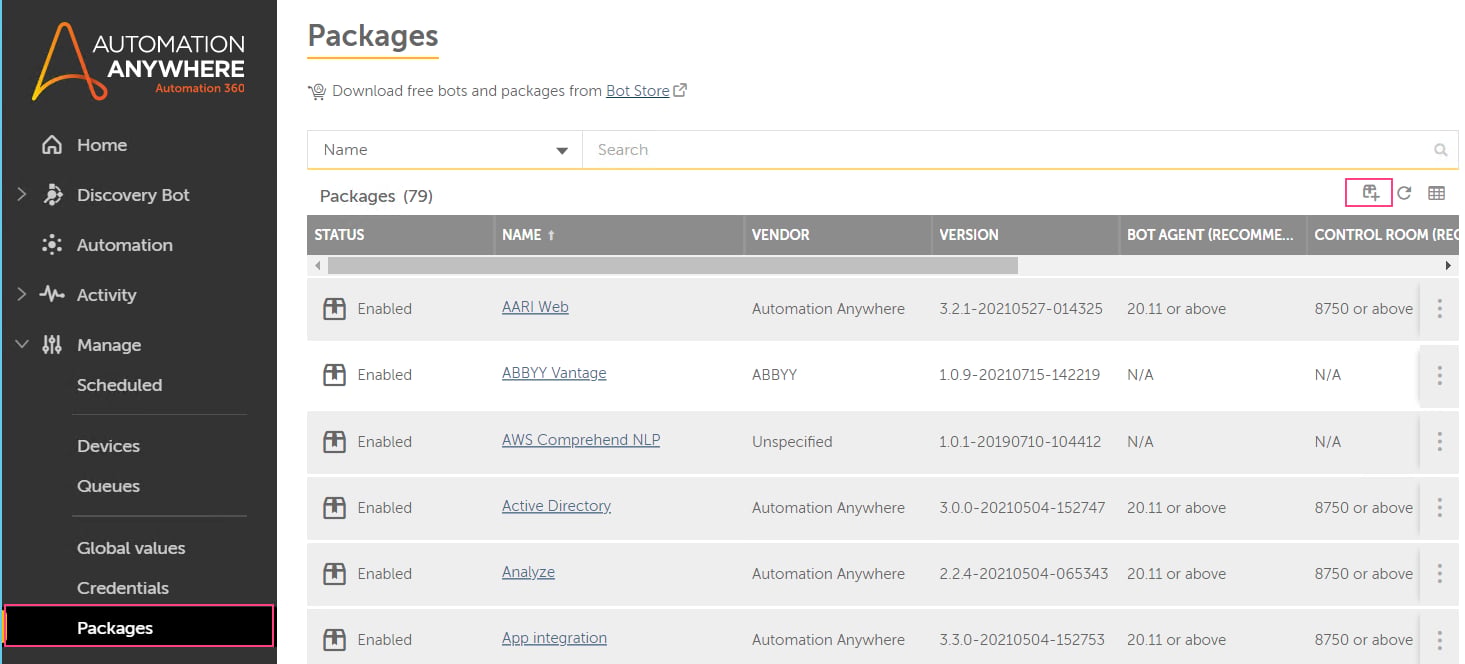Click the Manage sliders icon
The image size is (1465, 664).
(x=52, y=345)
